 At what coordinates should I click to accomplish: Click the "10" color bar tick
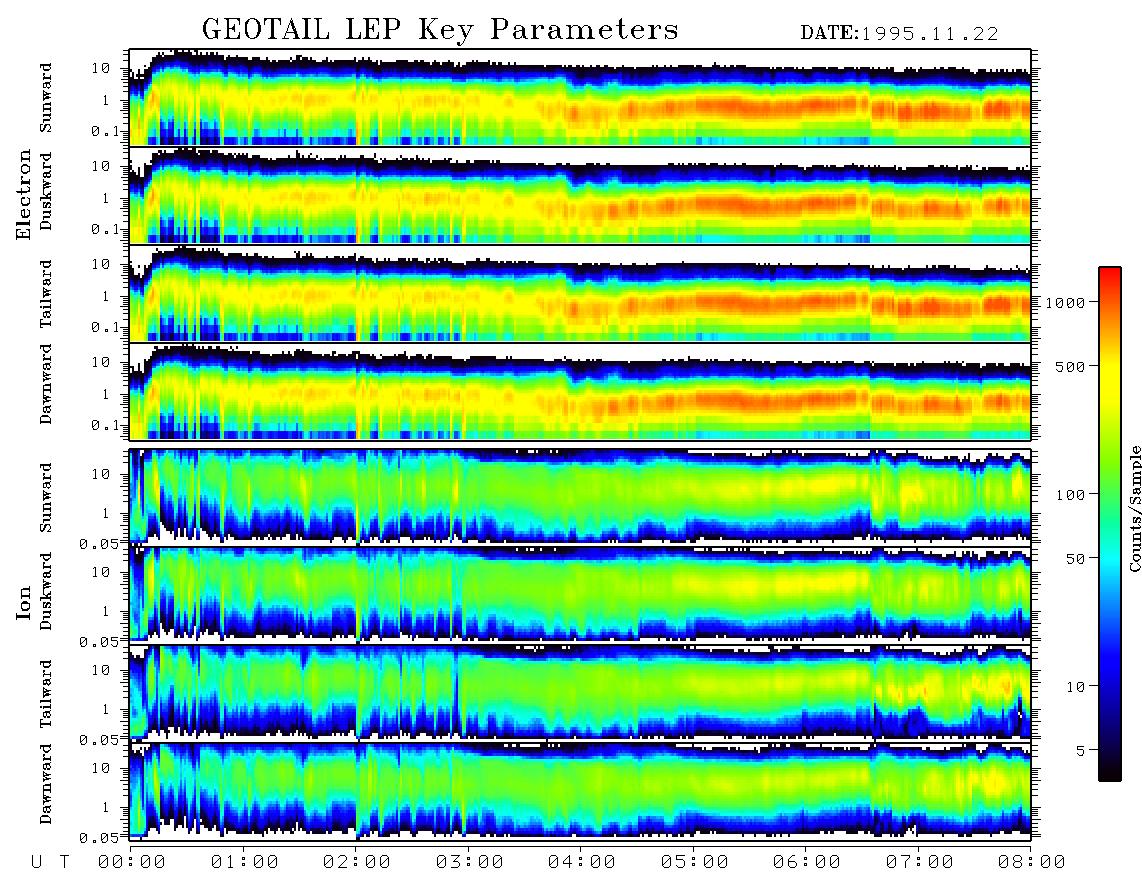[1074, 687]
